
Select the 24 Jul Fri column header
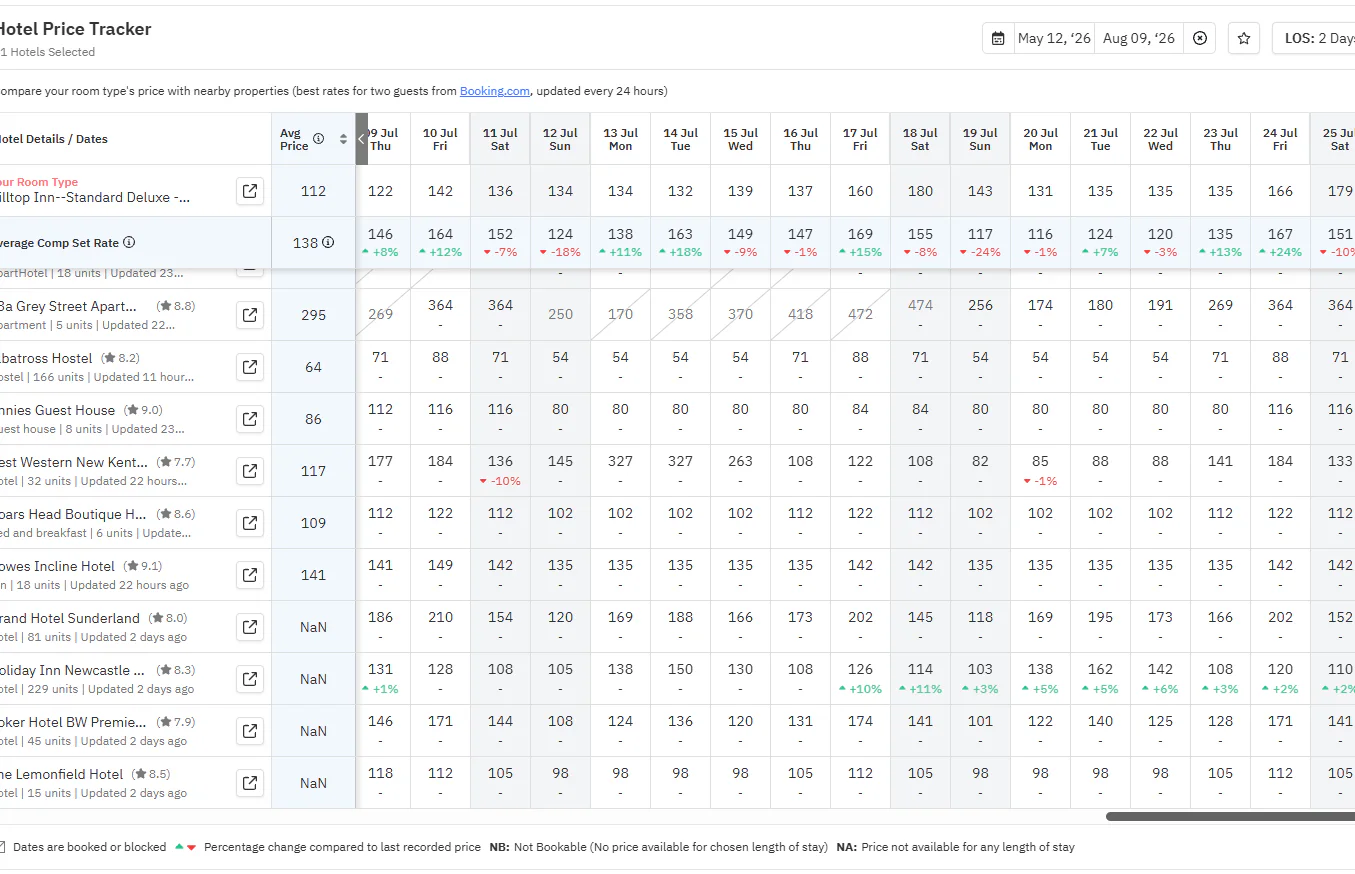(1280, 139)
